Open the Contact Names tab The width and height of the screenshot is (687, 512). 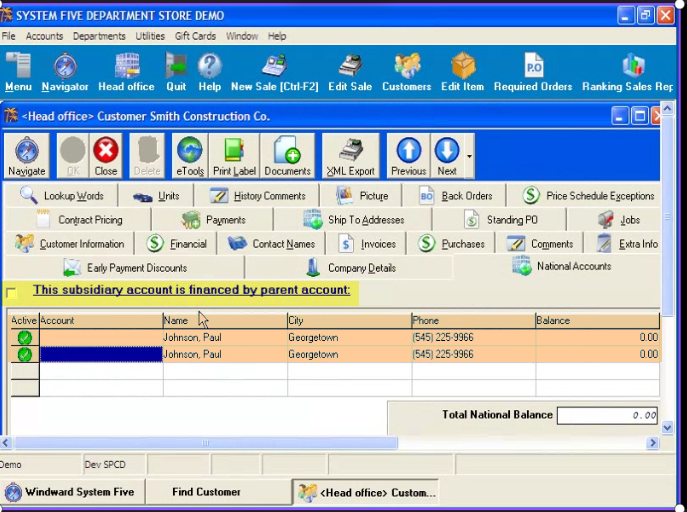[x=272, y=244]
